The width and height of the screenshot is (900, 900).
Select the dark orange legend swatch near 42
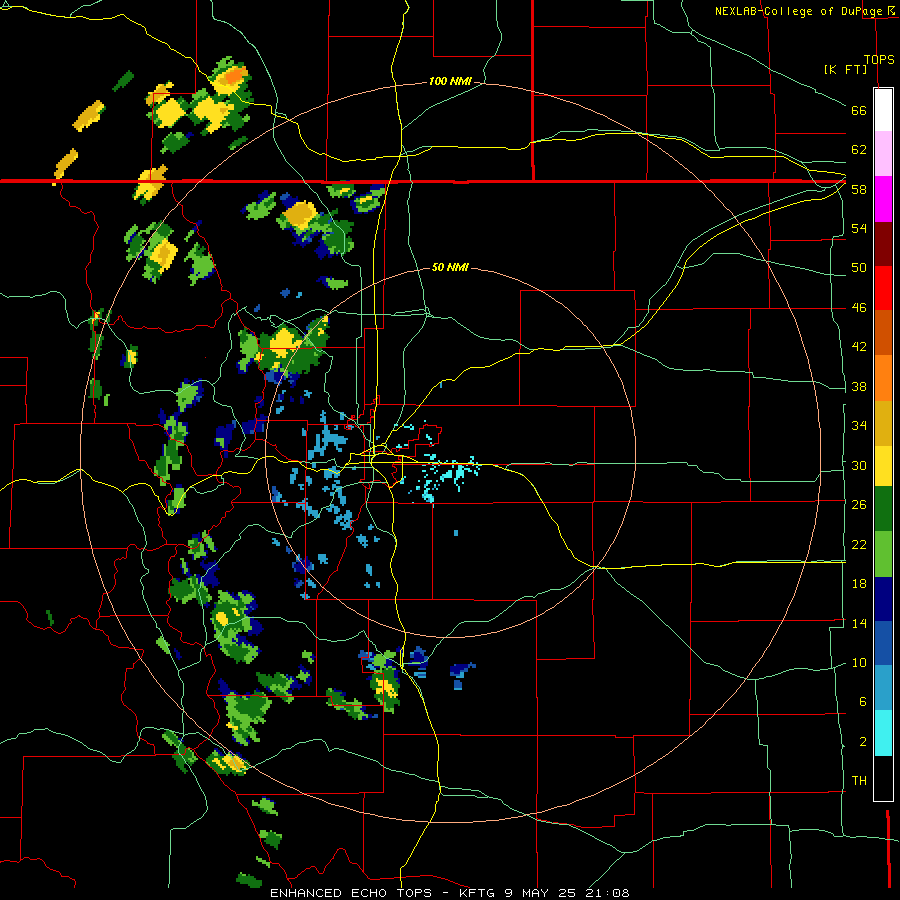click(883, 333)
